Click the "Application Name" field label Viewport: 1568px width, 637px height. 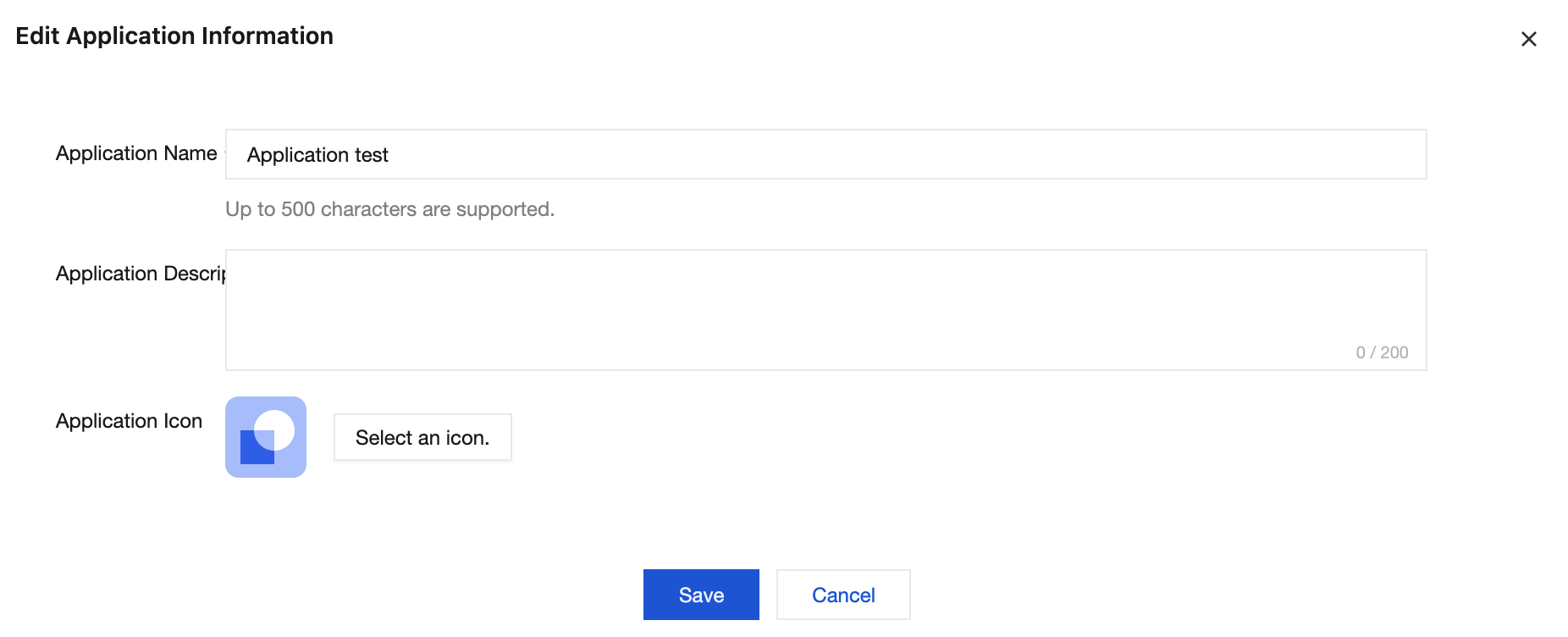point(136,153)
